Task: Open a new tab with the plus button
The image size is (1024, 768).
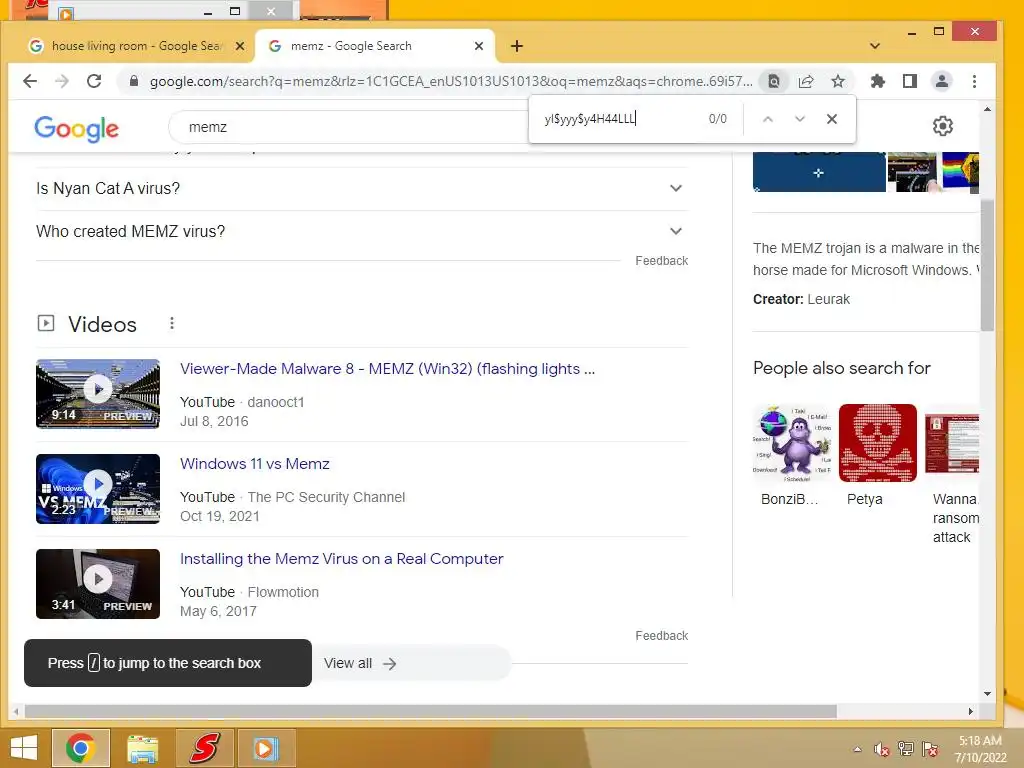Action: tap(517, 46)
